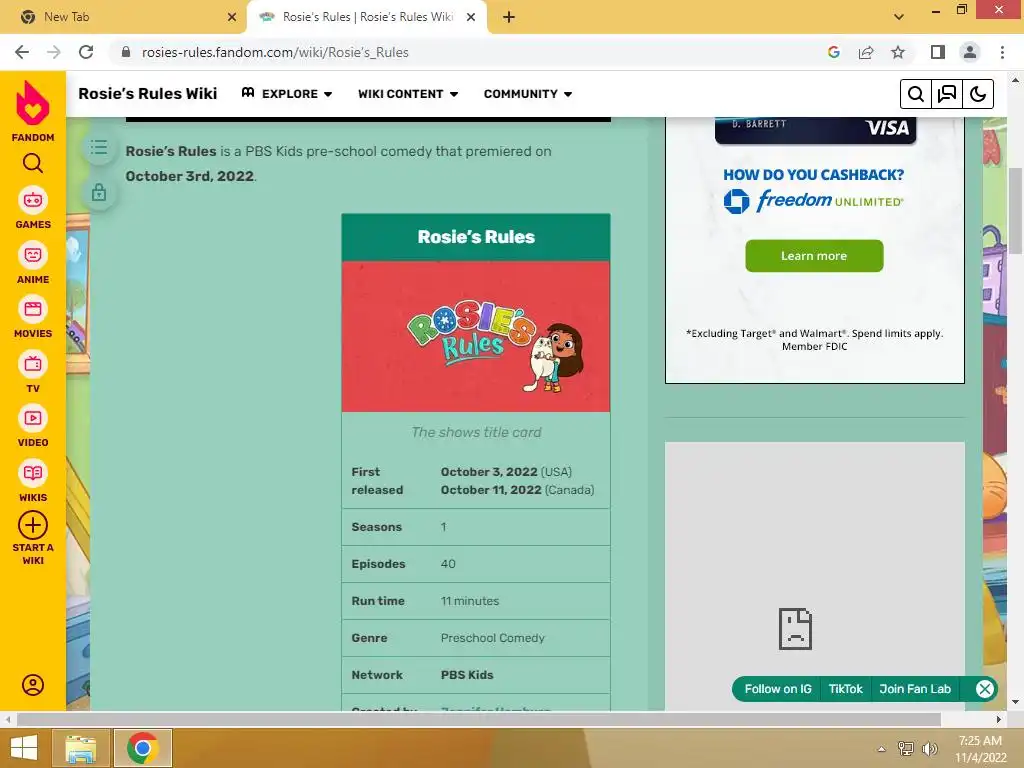Viewport: 1024px width, 768px height.
Task: Click the Google icon in address bar
Action: (x=833, y=52)
